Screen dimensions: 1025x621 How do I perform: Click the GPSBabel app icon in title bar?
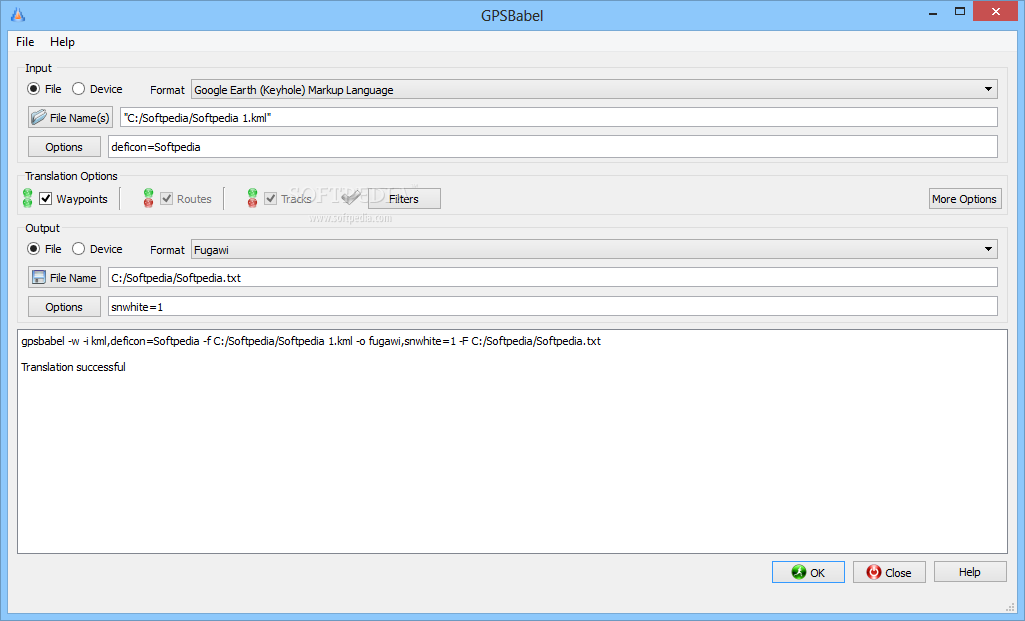(18, 14)
